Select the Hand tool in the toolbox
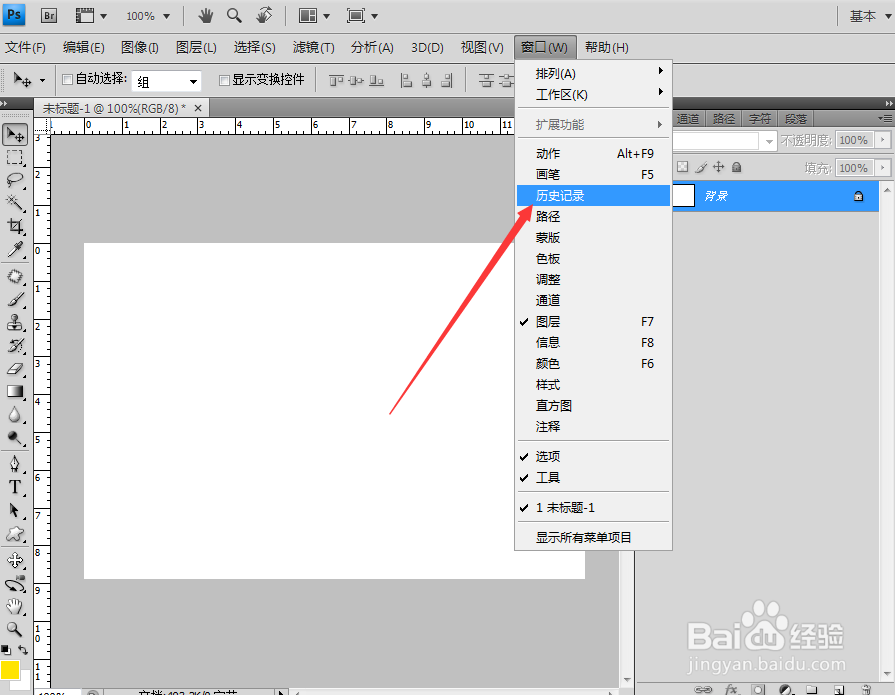The height and width of the screenshot is (695, 895). (x=15, y=607)
